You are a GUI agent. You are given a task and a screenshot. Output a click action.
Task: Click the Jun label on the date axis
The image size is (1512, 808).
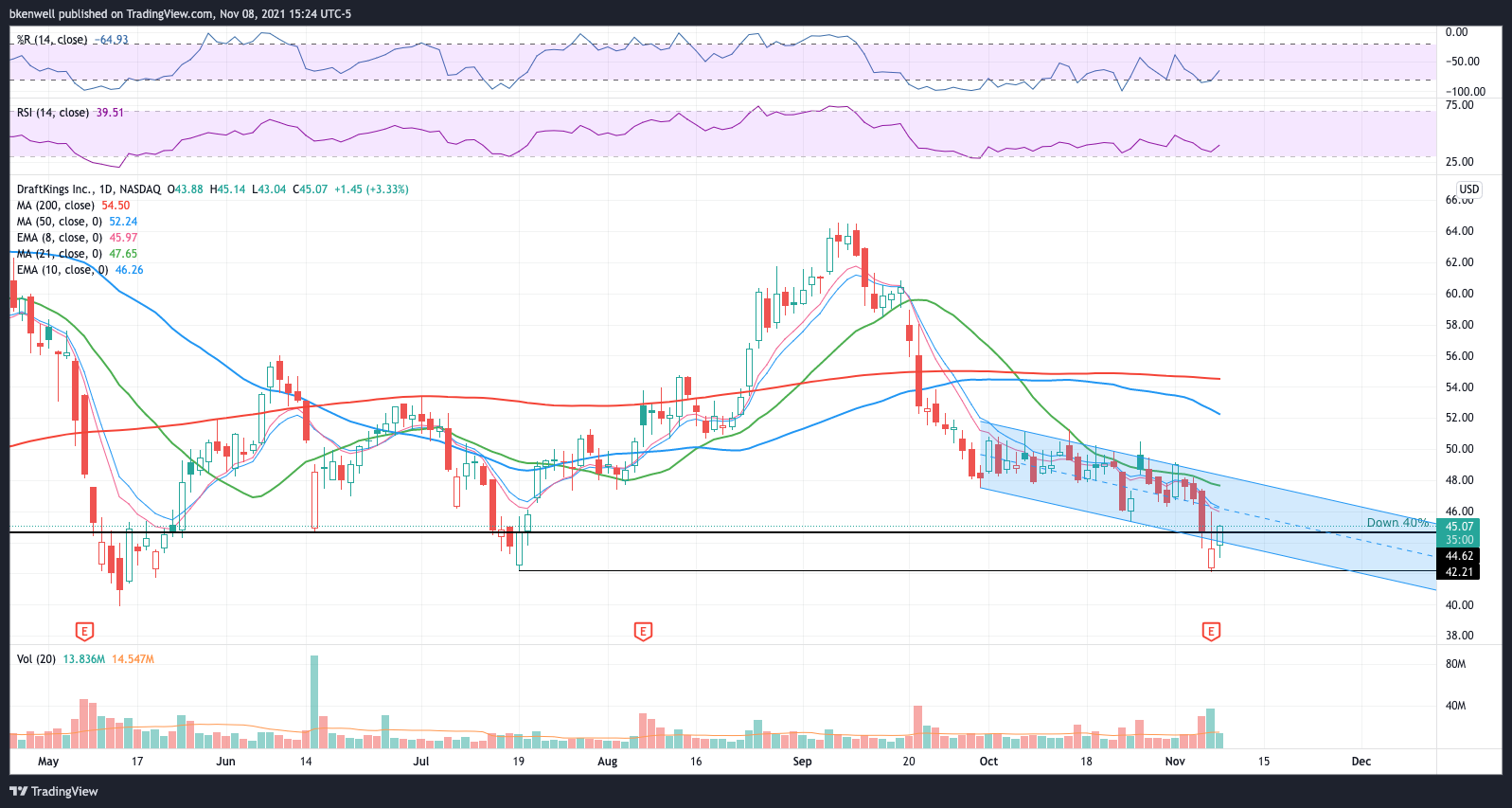pyautogui.click(x=225, y=762)
